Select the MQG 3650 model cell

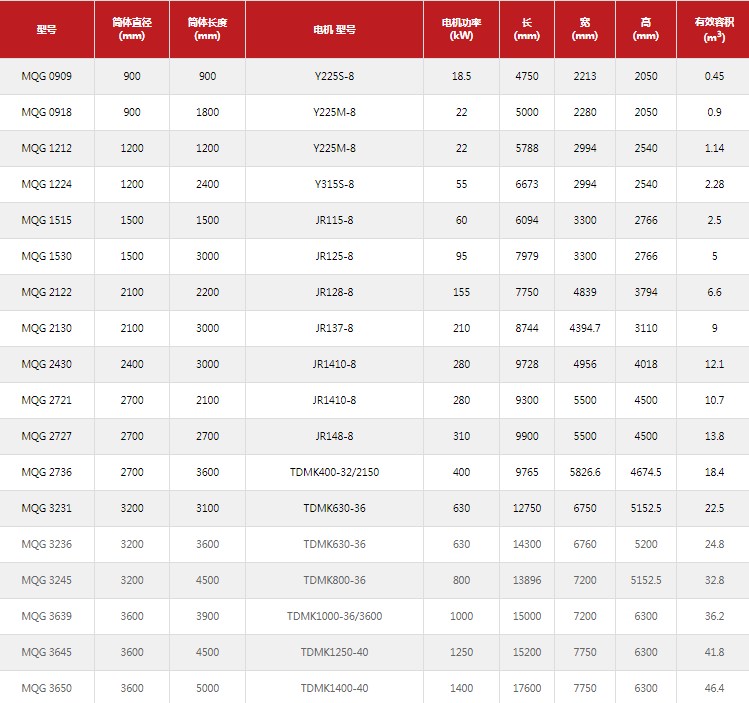coord(46,688)
